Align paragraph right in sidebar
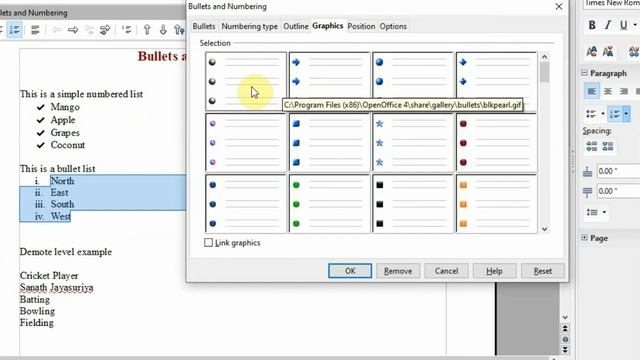This screenshot has width=640, height=360. [x=623, y=91]
